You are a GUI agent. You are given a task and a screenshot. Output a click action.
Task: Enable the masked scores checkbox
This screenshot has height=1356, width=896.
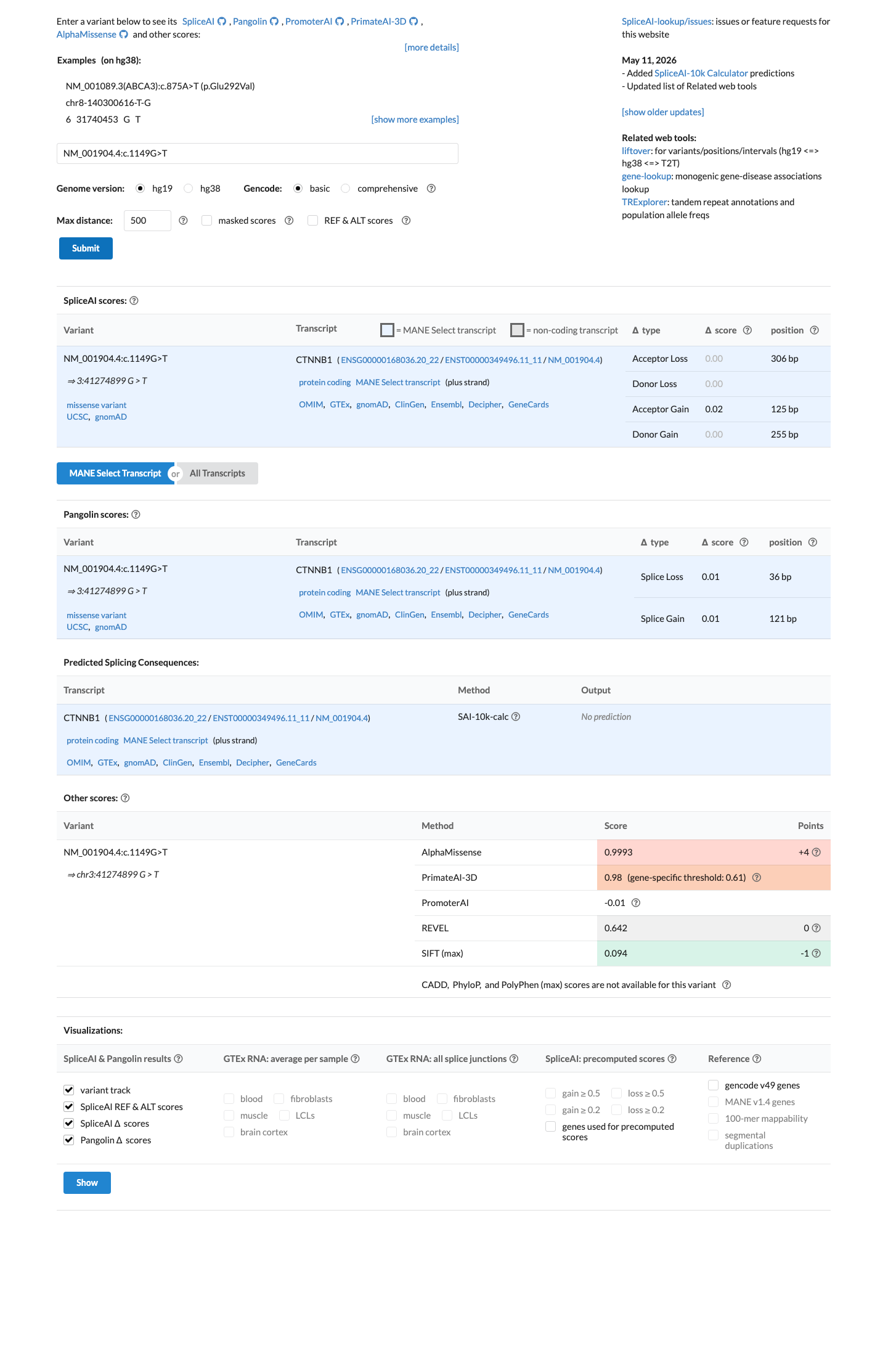(x=207, y=221)
